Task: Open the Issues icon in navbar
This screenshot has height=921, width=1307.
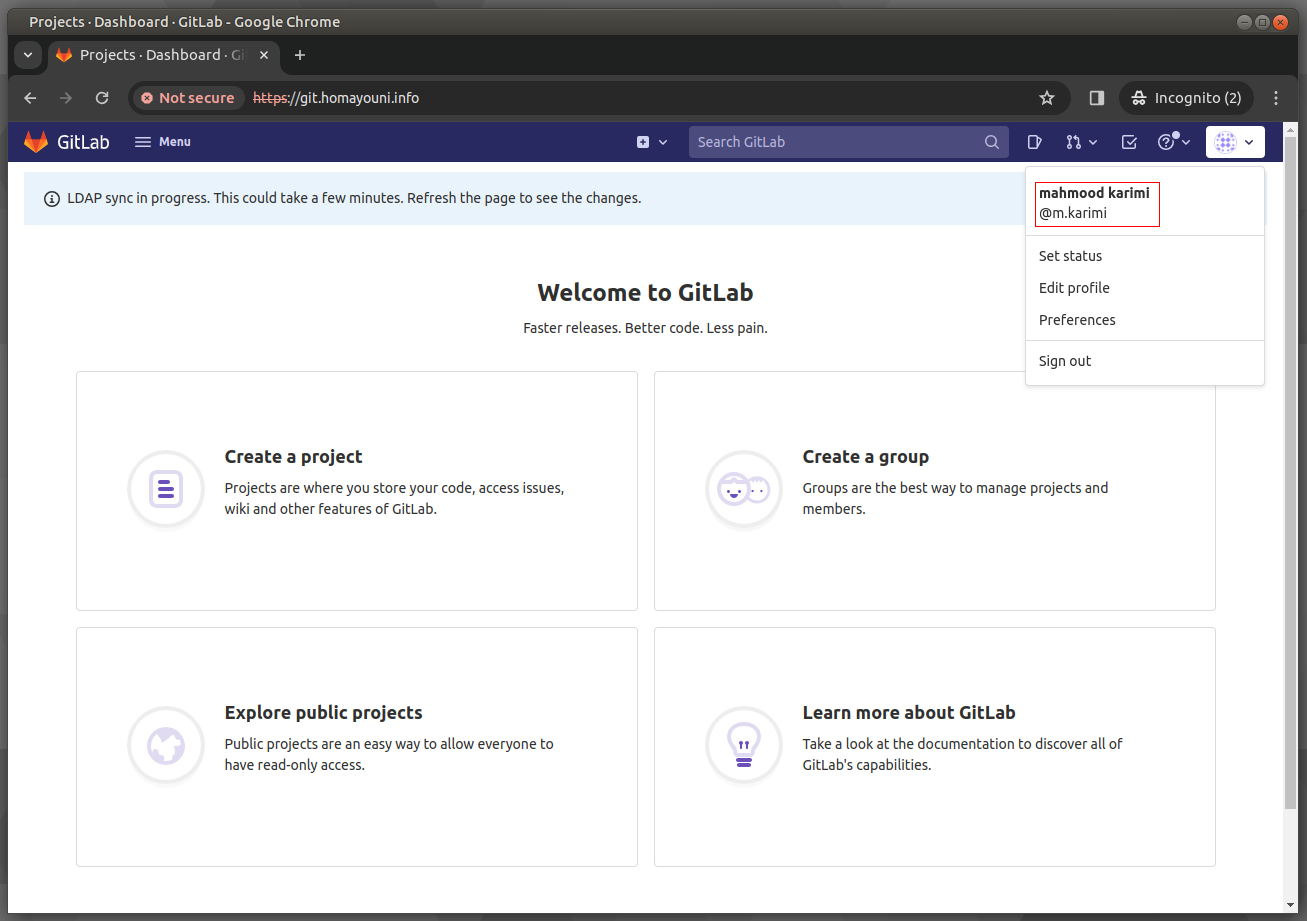Action: [x=1035, y=142]
